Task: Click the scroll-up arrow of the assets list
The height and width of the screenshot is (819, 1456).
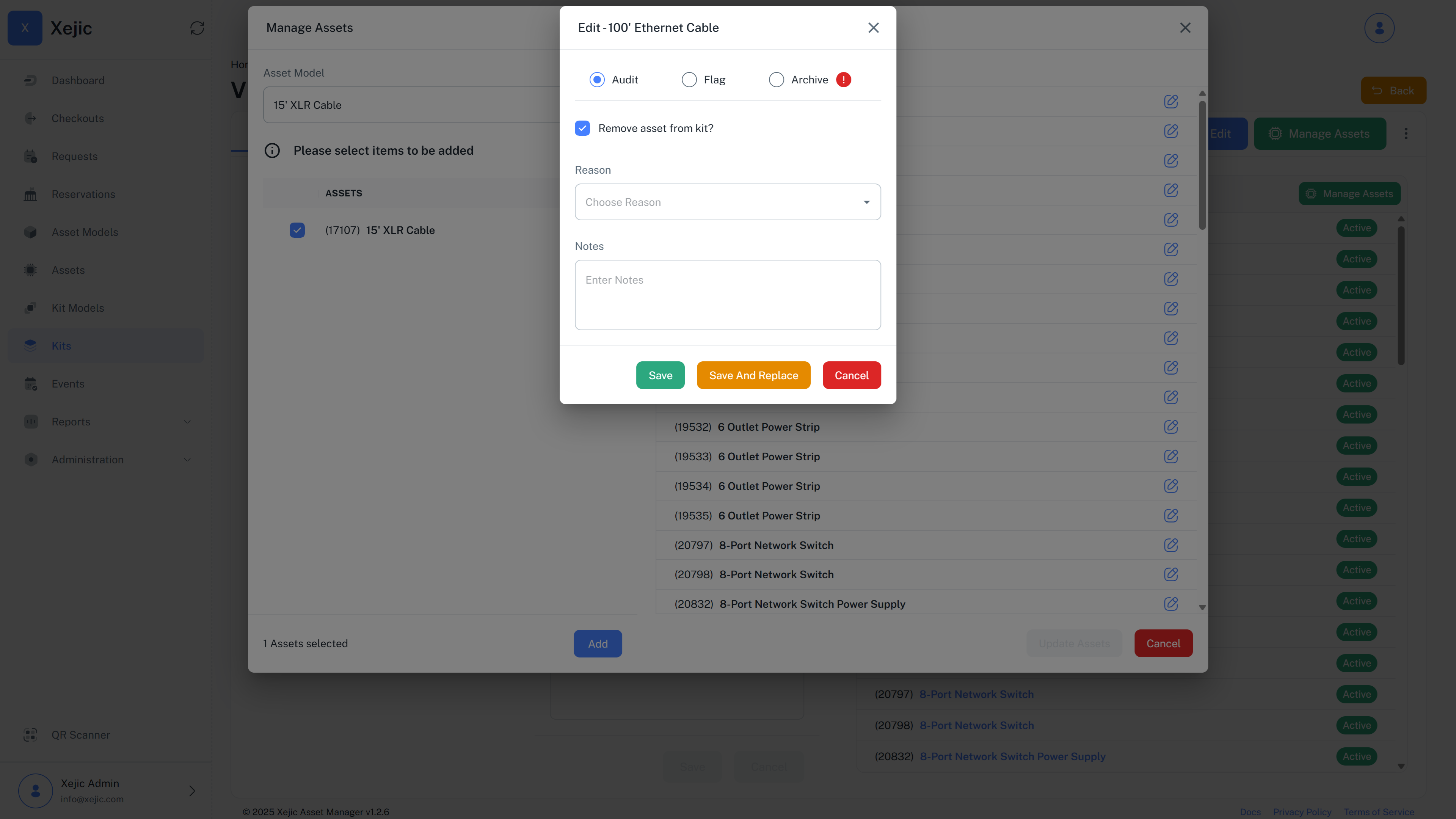Action: click(1202, 93)
